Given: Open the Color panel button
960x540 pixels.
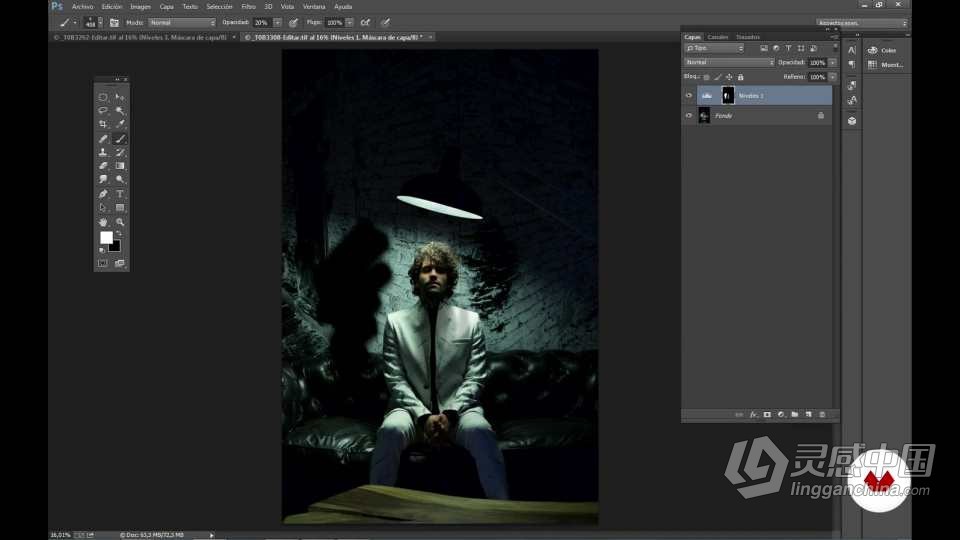Looking at the screenshot, I should (883, 50).
